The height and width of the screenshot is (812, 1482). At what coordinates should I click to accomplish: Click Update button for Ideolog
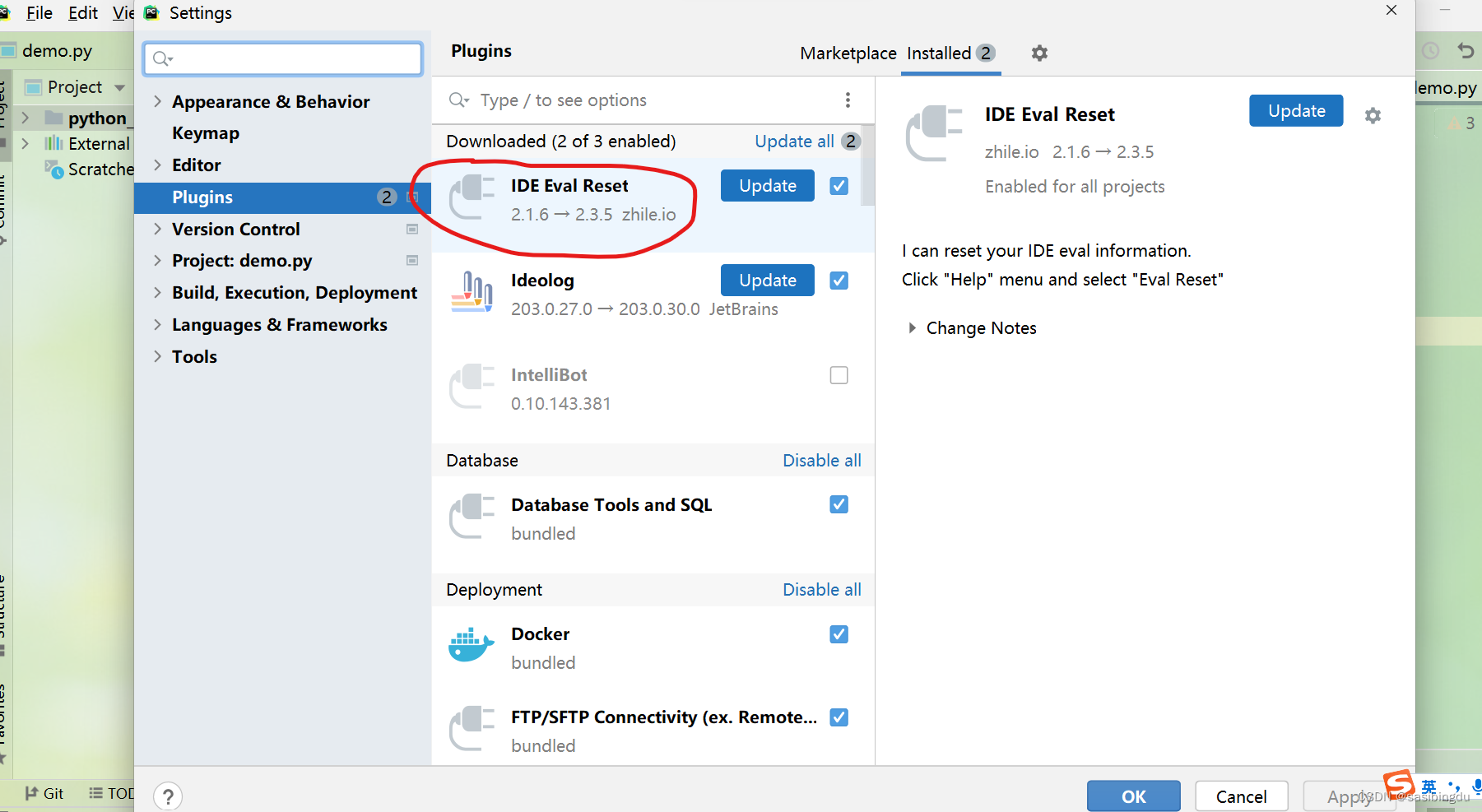(x=768, y=281)
